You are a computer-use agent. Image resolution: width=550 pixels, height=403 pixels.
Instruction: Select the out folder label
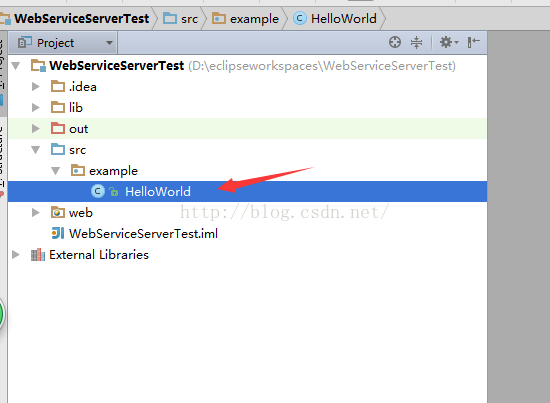(x=79, y=129)
